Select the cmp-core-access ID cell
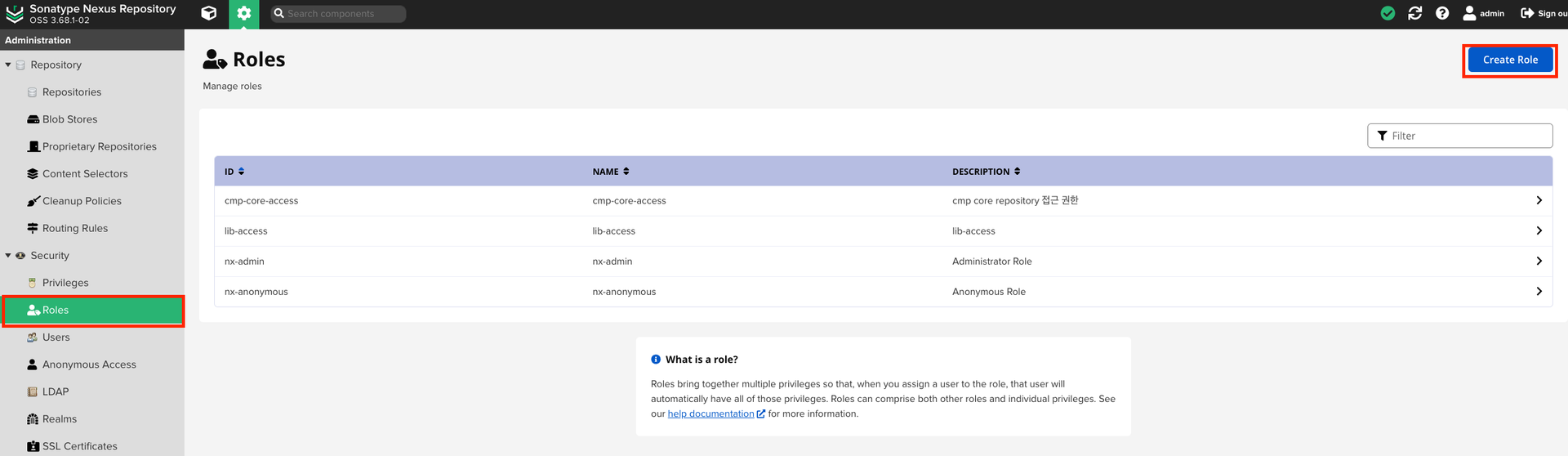1568x456 pixels. (261, 201)
